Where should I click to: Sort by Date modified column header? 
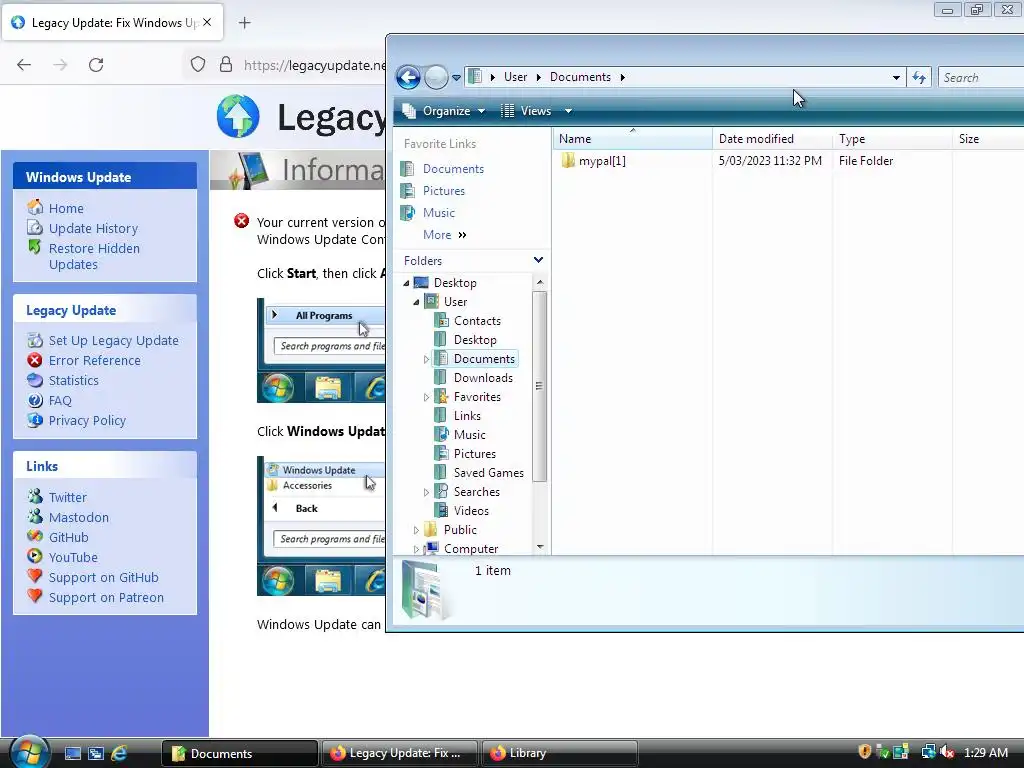coord(773,138)
